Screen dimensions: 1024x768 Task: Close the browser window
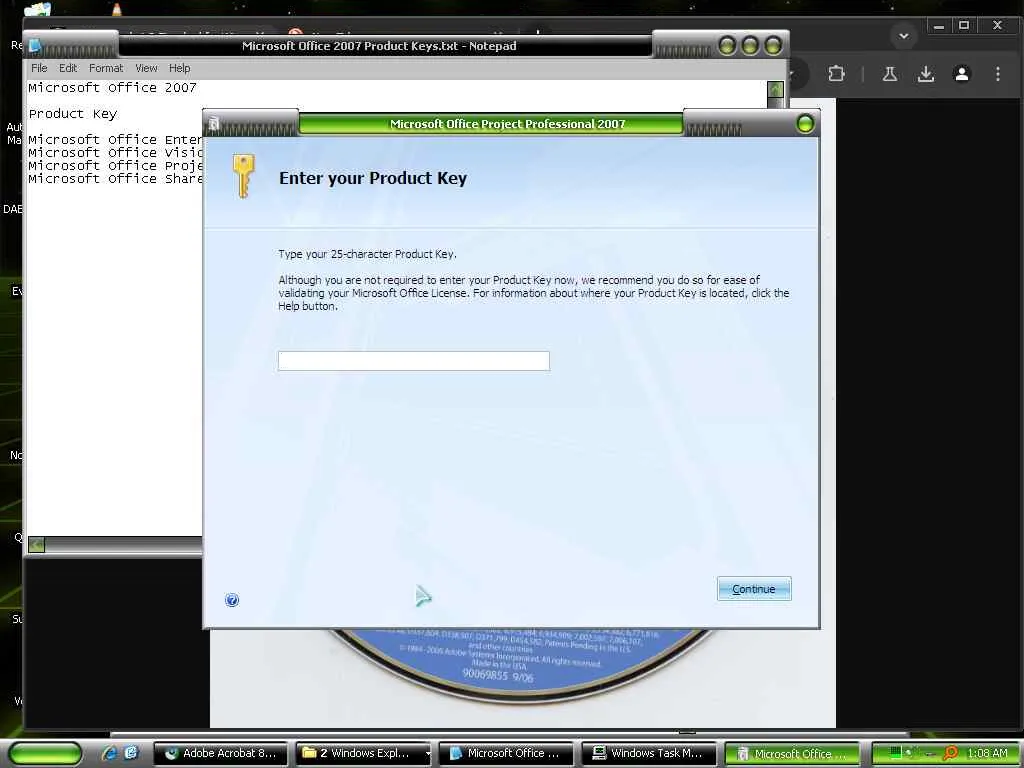point(997,26)
